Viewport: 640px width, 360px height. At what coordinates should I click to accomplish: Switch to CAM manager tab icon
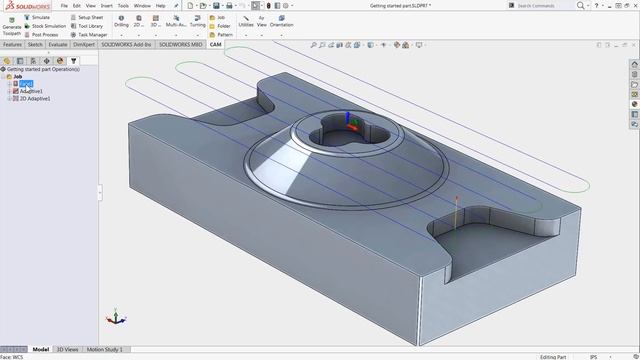(73, 61)
